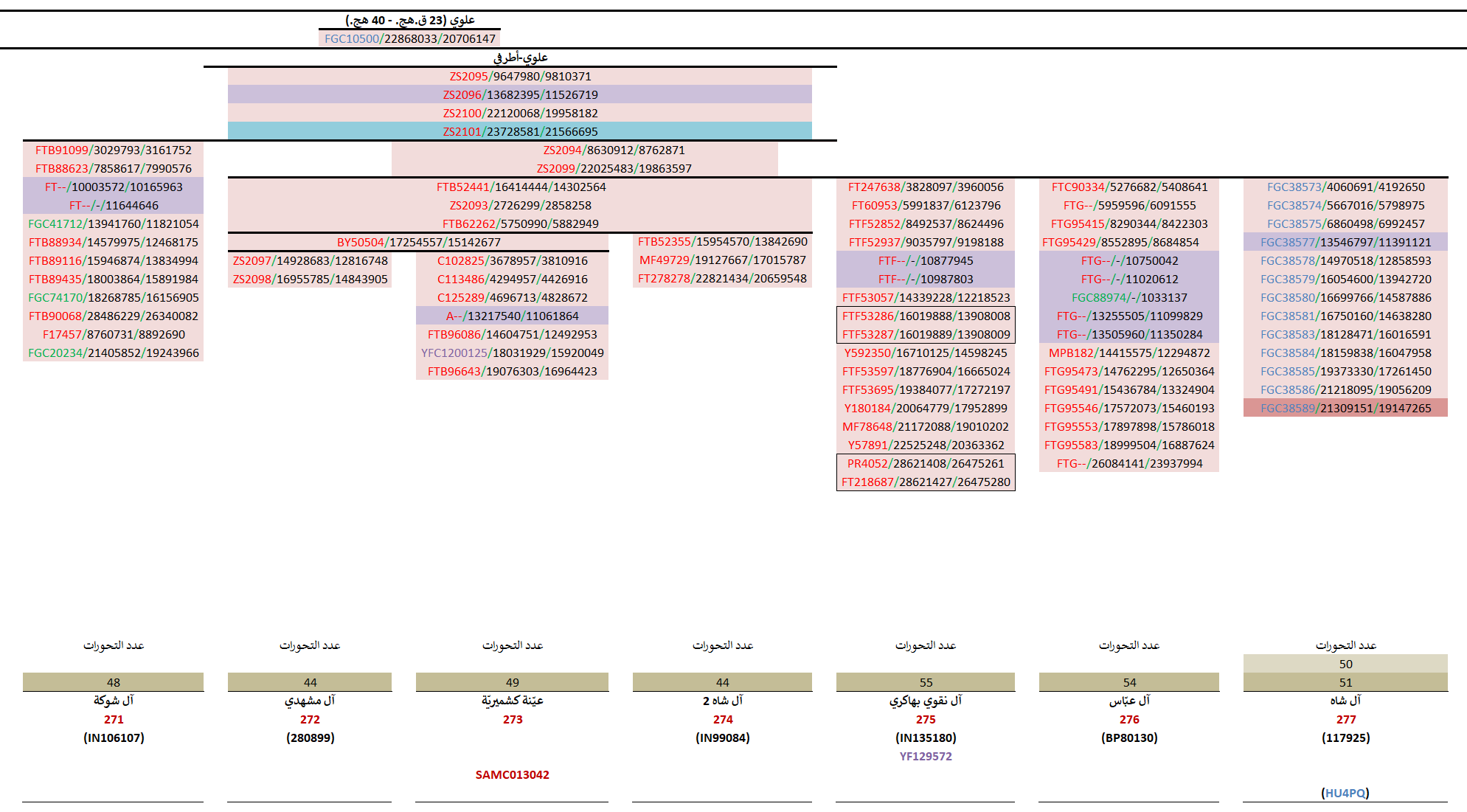Open the SAMC013042 sample link
Viewport: 1467px width, 812px height.
[x=512, y=774]
